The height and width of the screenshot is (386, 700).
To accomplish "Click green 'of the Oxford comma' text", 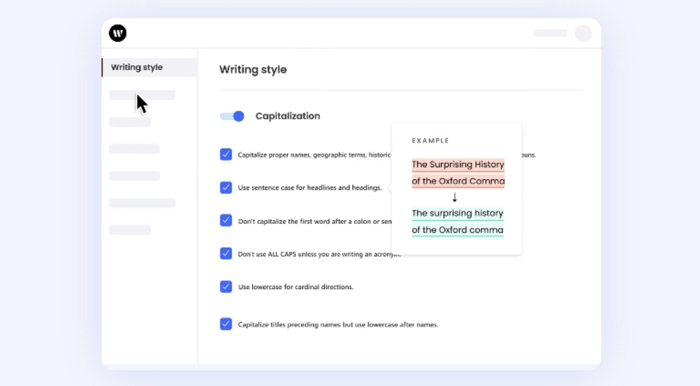I will point(458,230).
